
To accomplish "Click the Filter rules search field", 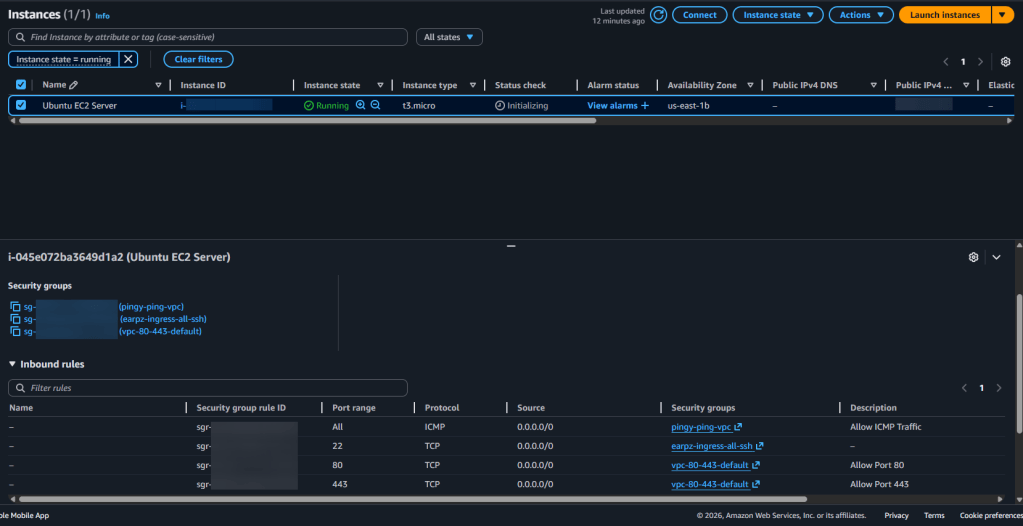I will (x=208, y=388).
